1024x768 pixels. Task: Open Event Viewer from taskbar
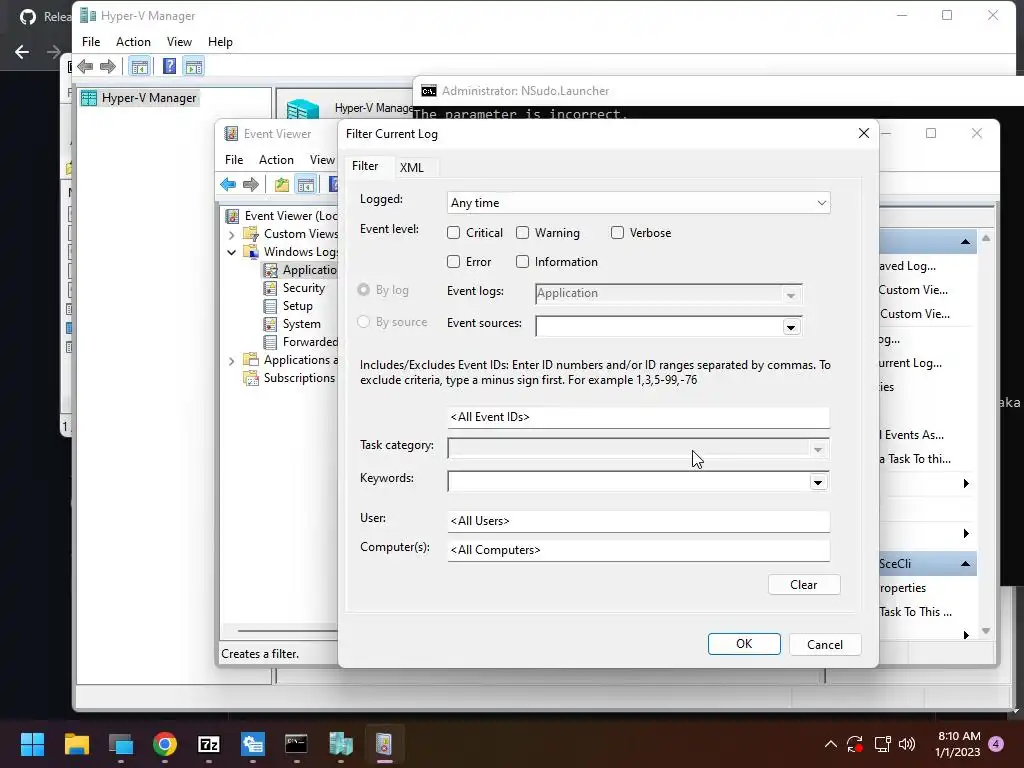click(384, 744)
